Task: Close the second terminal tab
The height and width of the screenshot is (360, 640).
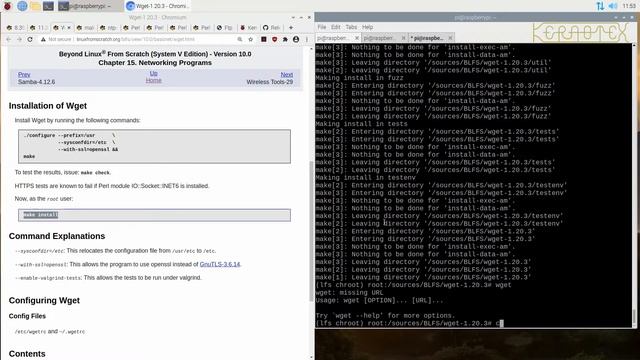Action: [x=403, y=38]
